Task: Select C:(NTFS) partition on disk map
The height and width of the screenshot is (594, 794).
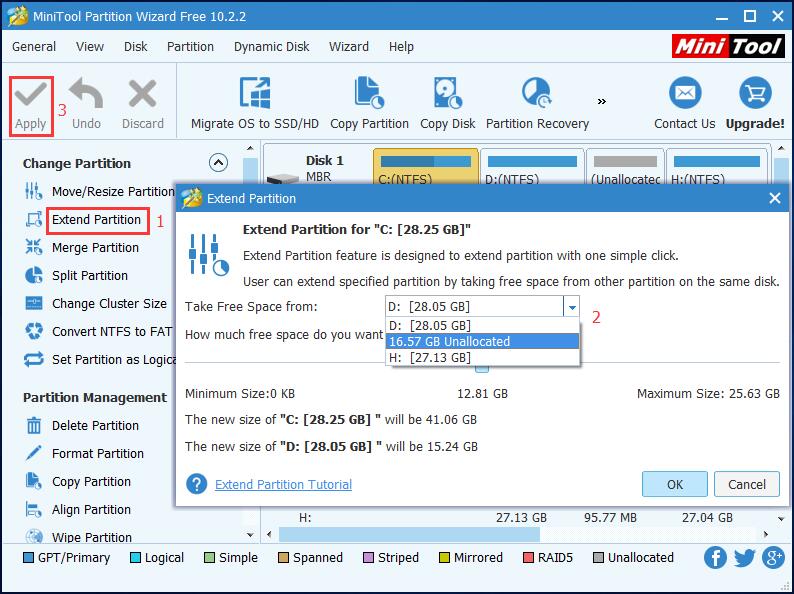Action: pos(426,168)
